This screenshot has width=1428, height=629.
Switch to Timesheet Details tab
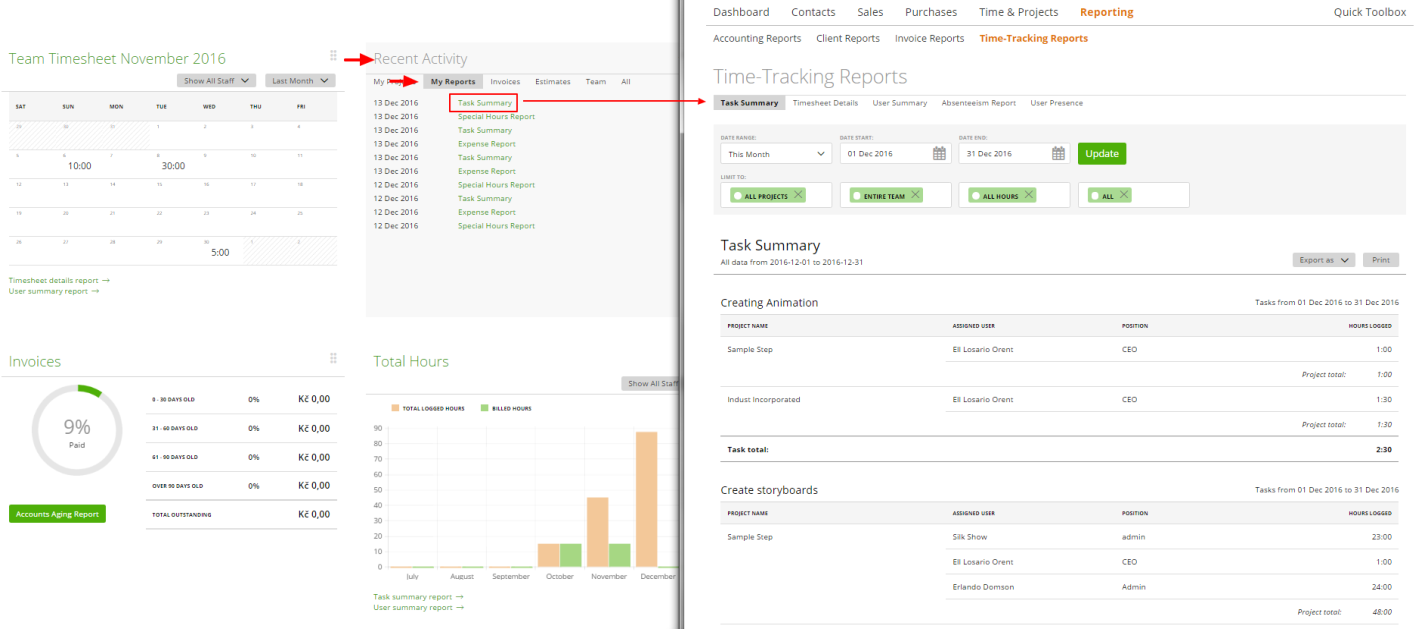(825, 103)
